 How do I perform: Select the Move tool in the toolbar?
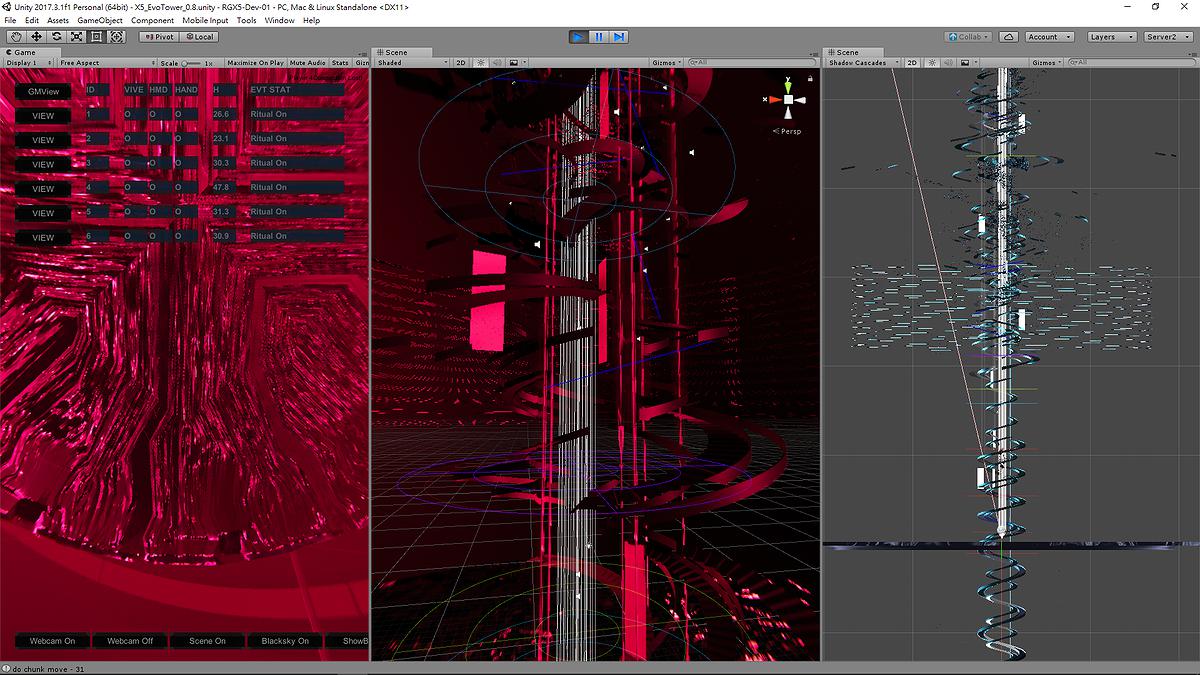(35, 37)
